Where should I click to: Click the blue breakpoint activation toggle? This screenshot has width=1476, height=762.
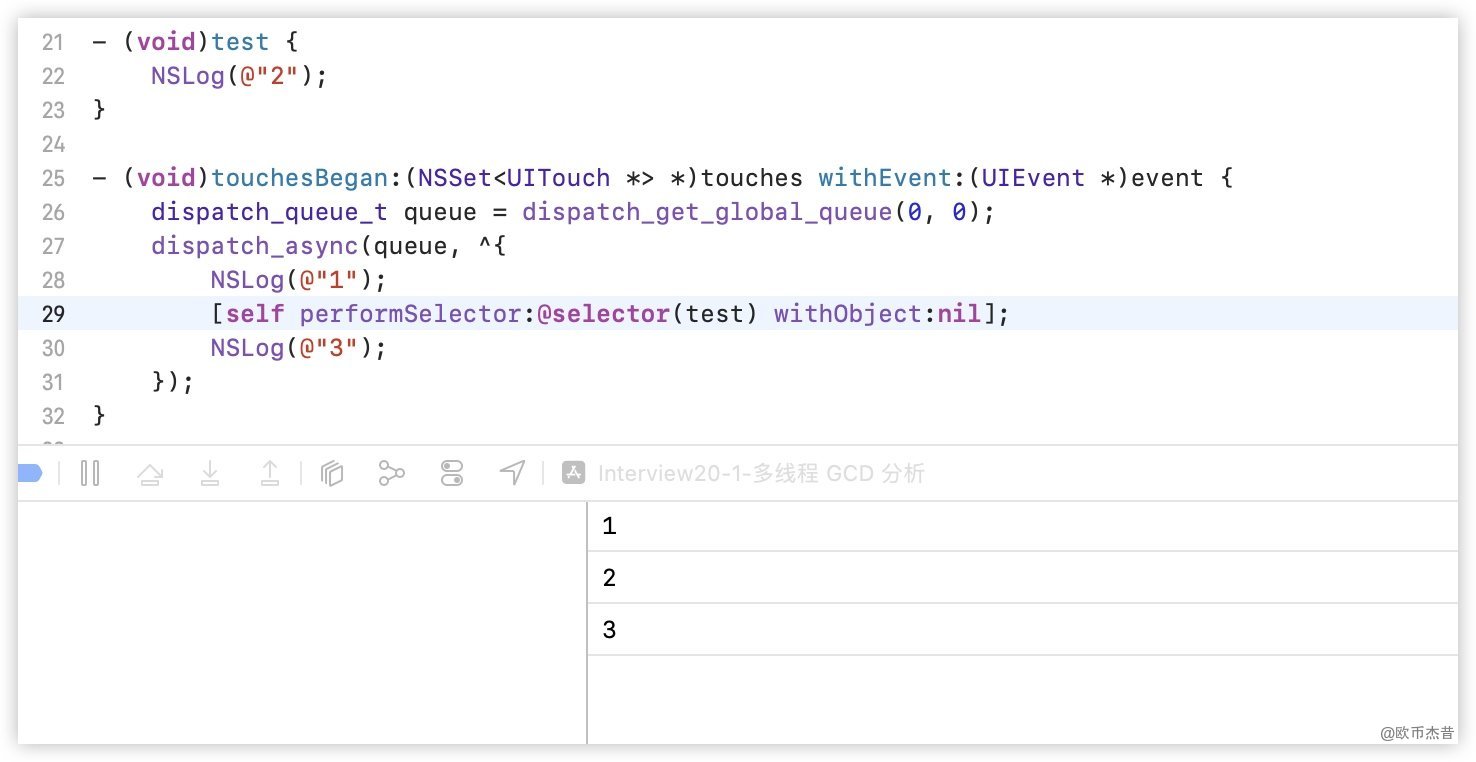click(30, 473)
